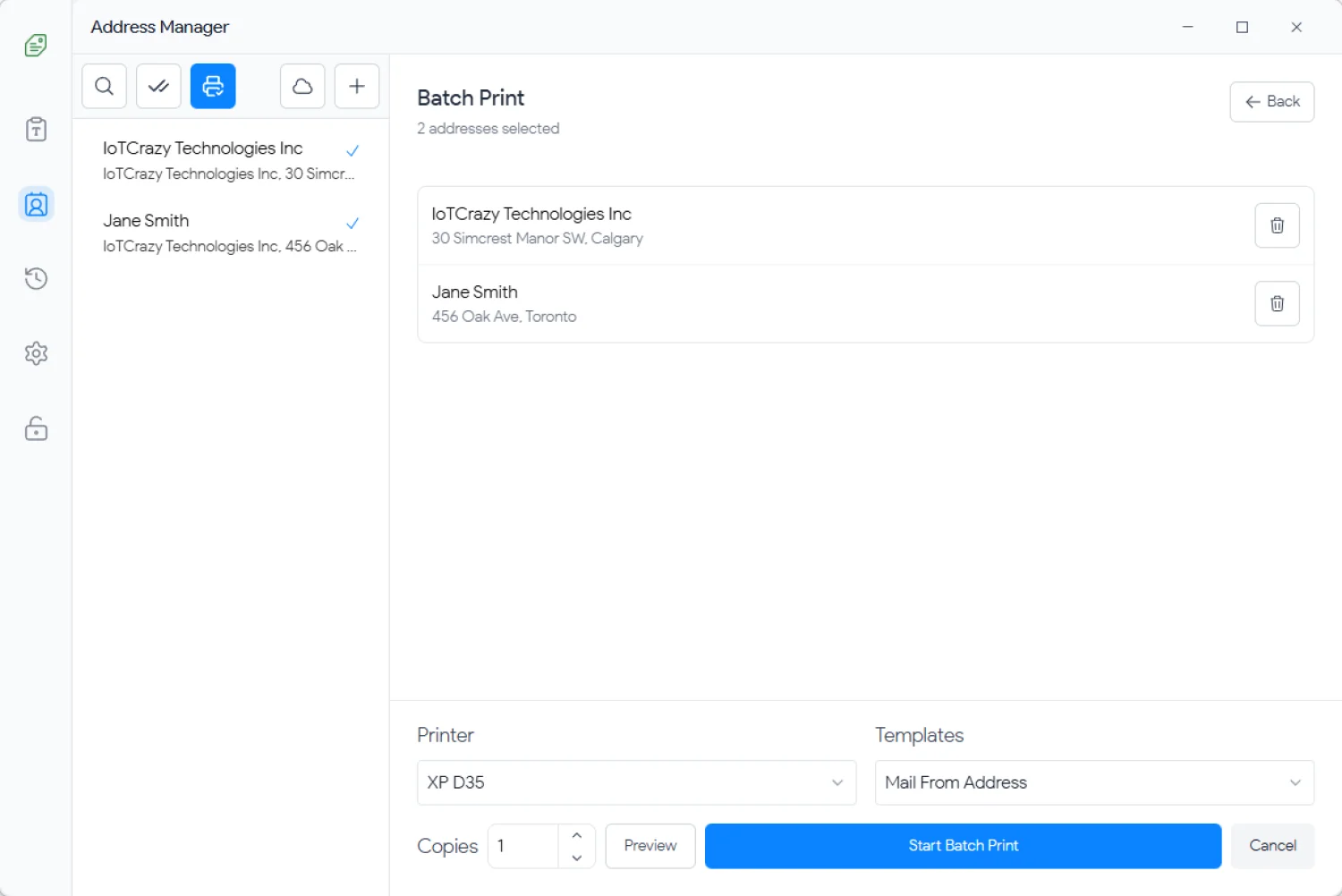Viewport: 1342px width, 896px height.
Task: Click the search icon in address toolbar
Action: (x=104, y=86)
